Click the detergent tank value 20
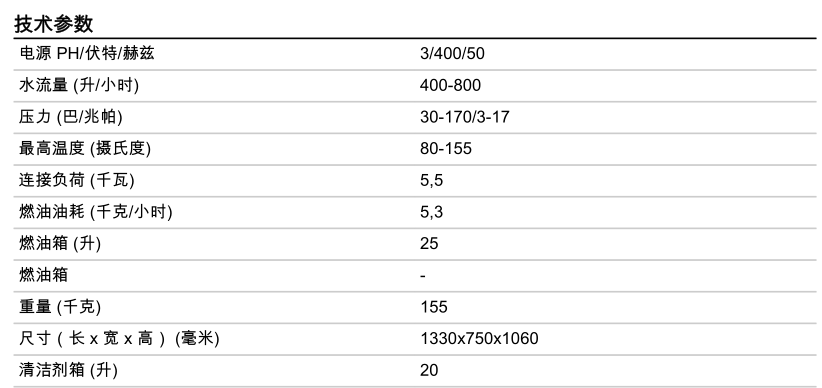Viewport: 822px width, 388px height. coord(429,371)
